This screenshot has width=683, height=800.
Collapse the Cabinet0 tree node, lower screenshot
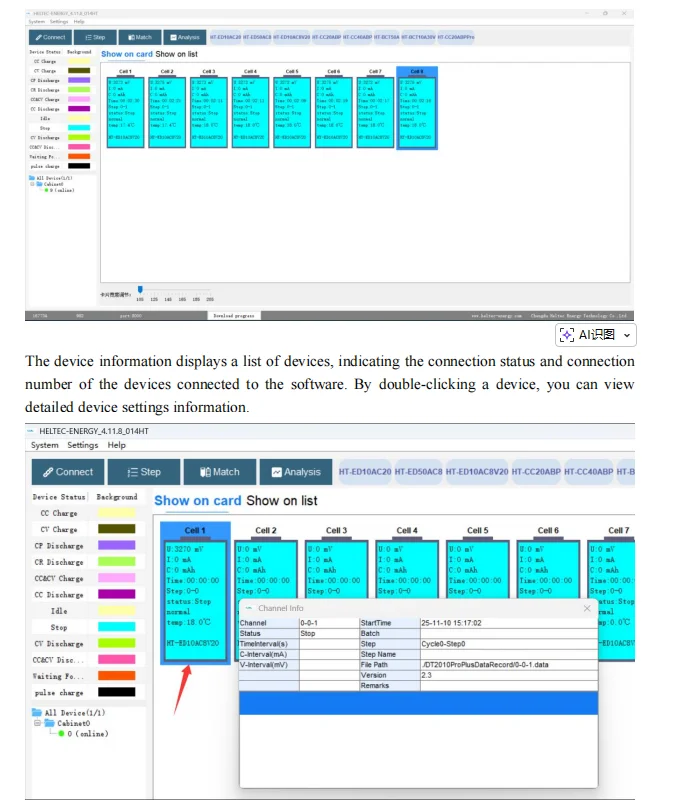click(x=37, y=723)
